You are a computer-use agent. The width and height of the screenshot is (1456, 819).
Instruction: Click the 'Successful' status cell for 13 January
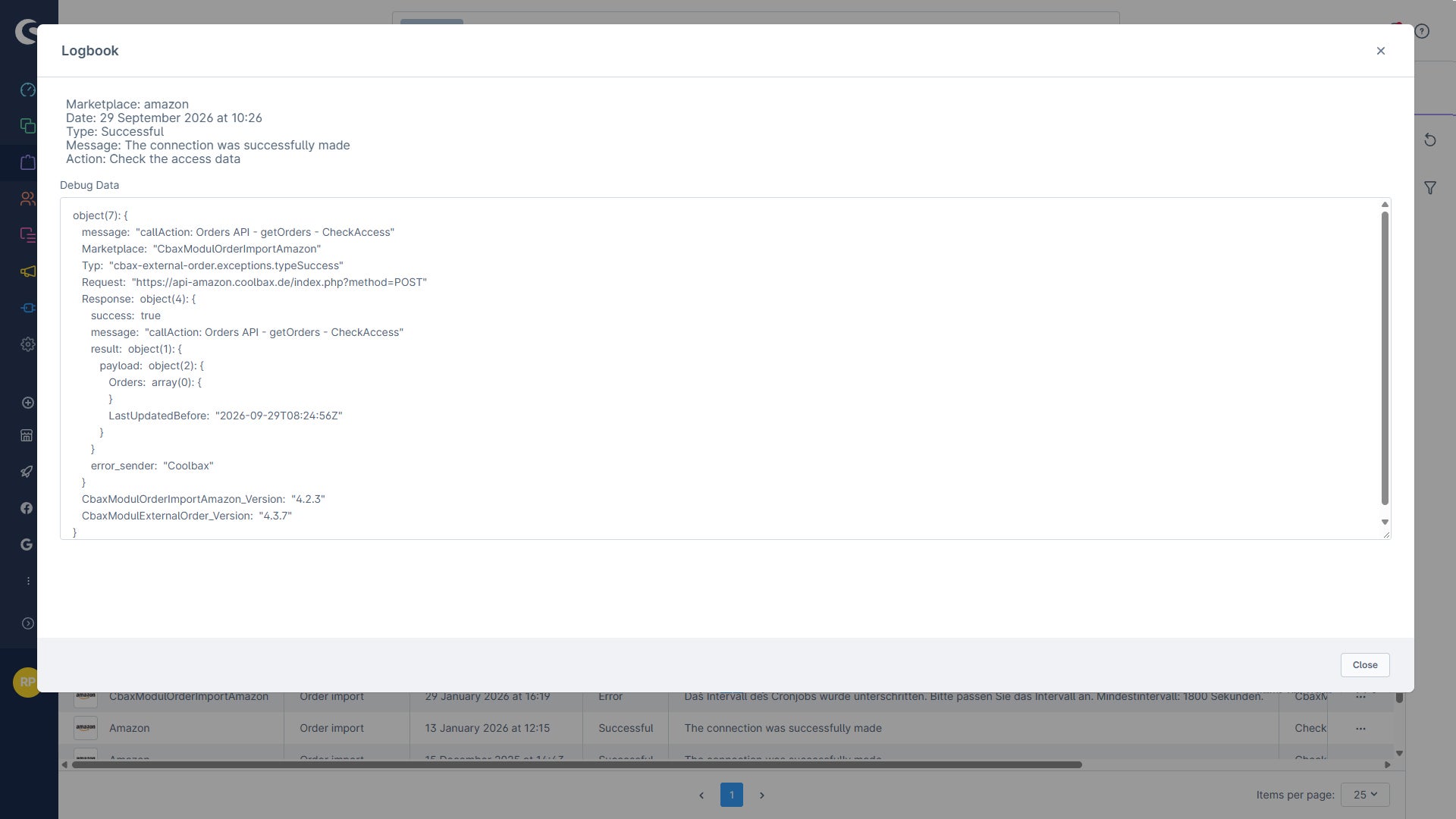pos(625,728)
